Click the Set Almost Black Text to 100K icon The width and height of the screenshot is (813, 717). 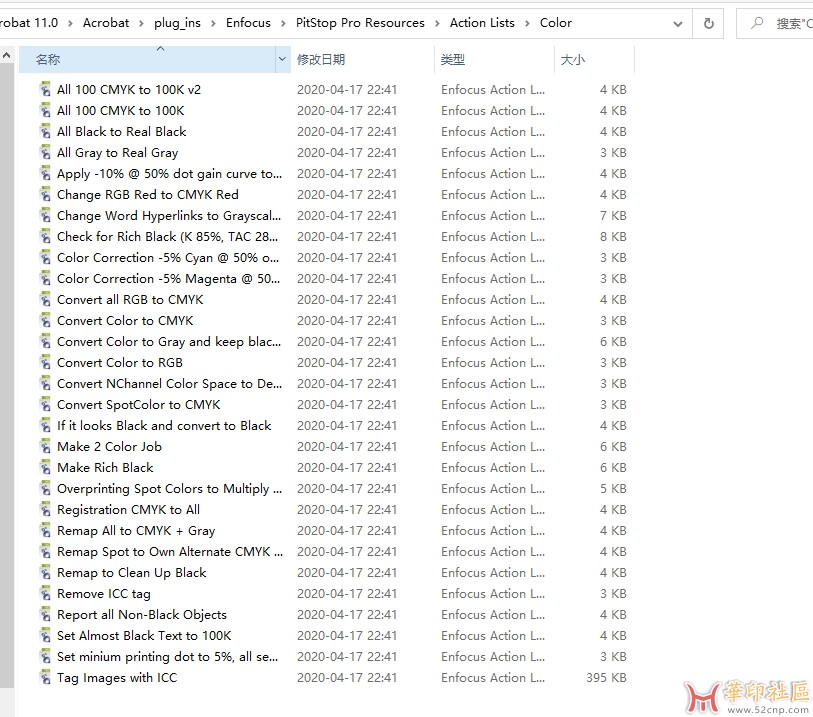[46, 635]
